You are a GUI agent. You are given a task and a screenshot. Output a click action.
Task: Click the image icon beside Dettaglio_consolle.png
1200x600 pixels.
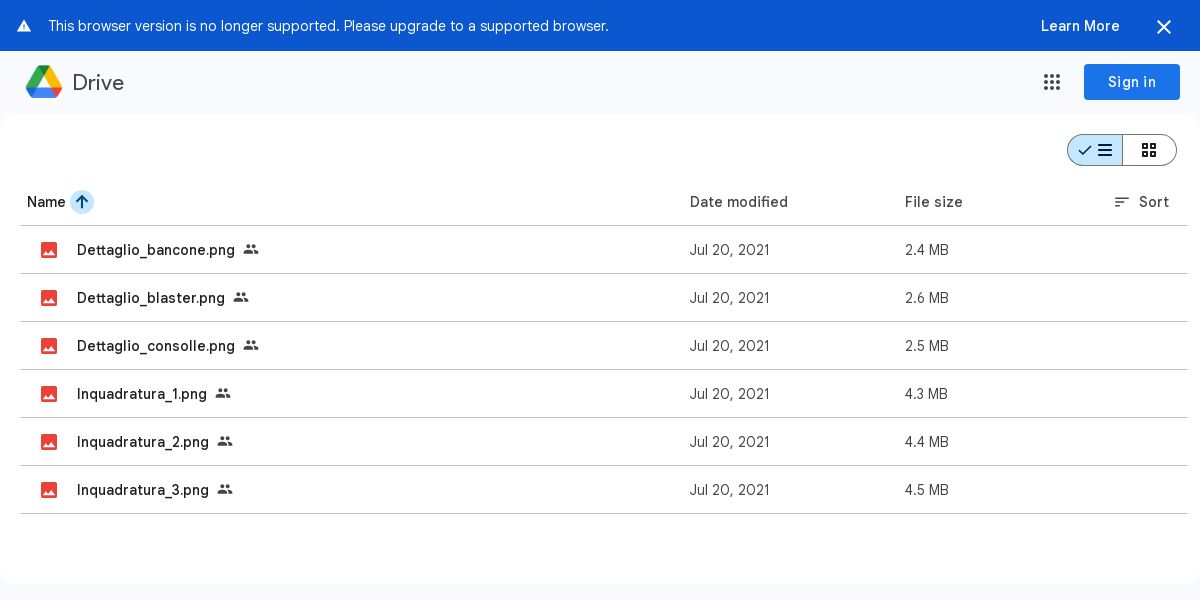point(49,346)
